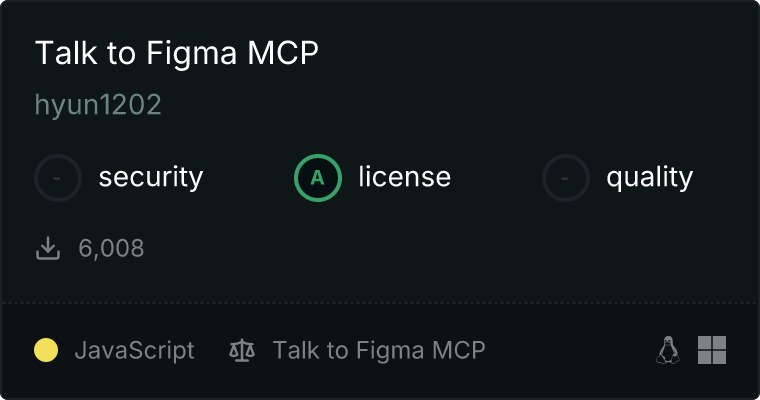Viewport: 760px width, 400px height.
Task: Click the JavaScript language label
Action: (135, 350)
